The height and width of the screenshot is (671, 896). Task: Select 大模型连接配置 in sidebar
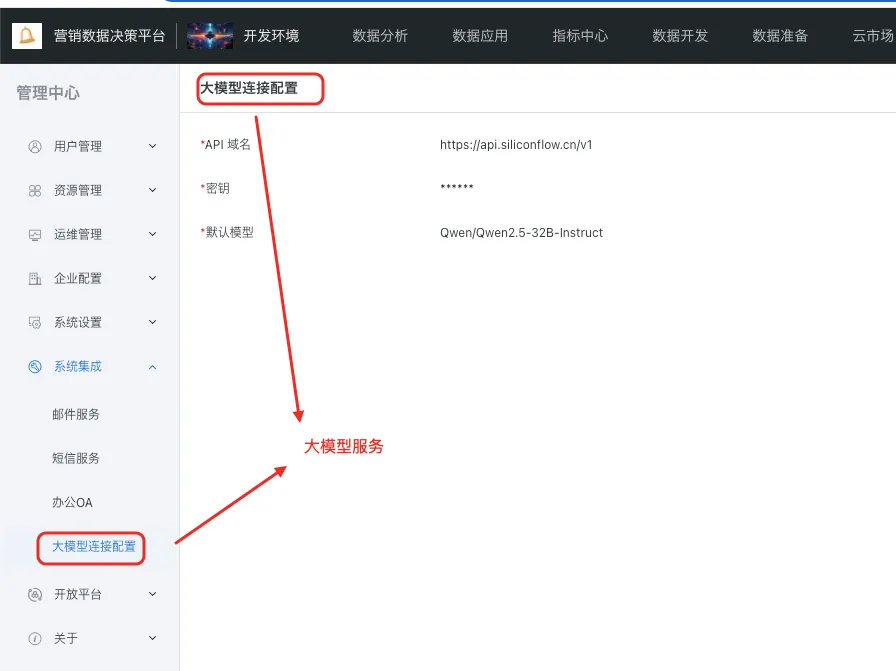[x=94, y=547]
